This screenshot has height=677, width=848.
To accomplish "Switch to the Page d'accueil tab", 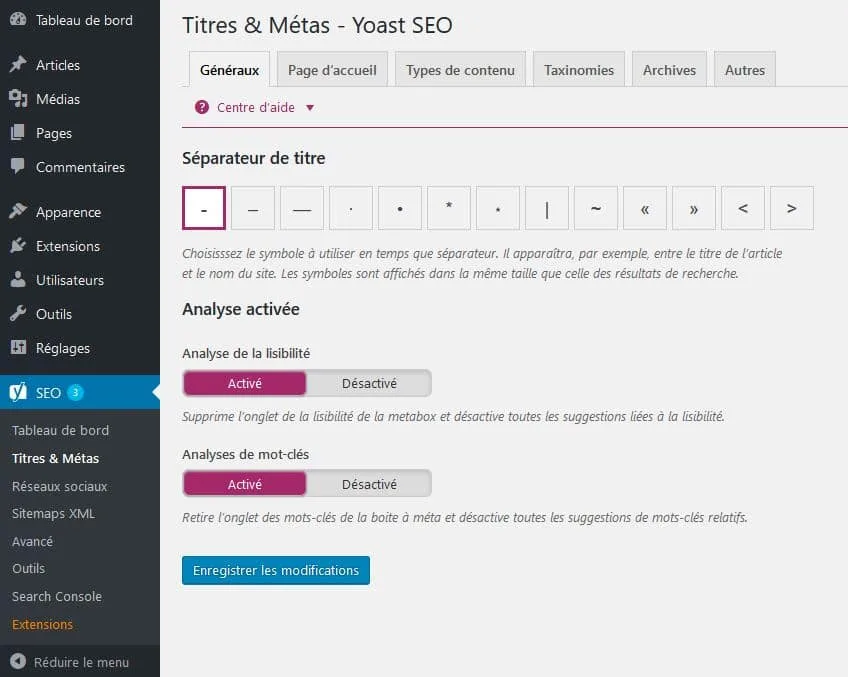I will coord(332,70).
